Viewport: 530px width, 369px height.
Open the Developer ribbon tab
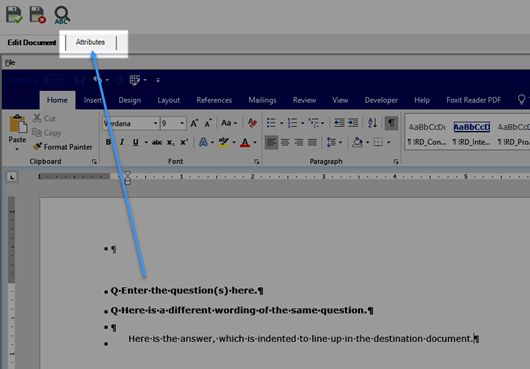point(381,100)
